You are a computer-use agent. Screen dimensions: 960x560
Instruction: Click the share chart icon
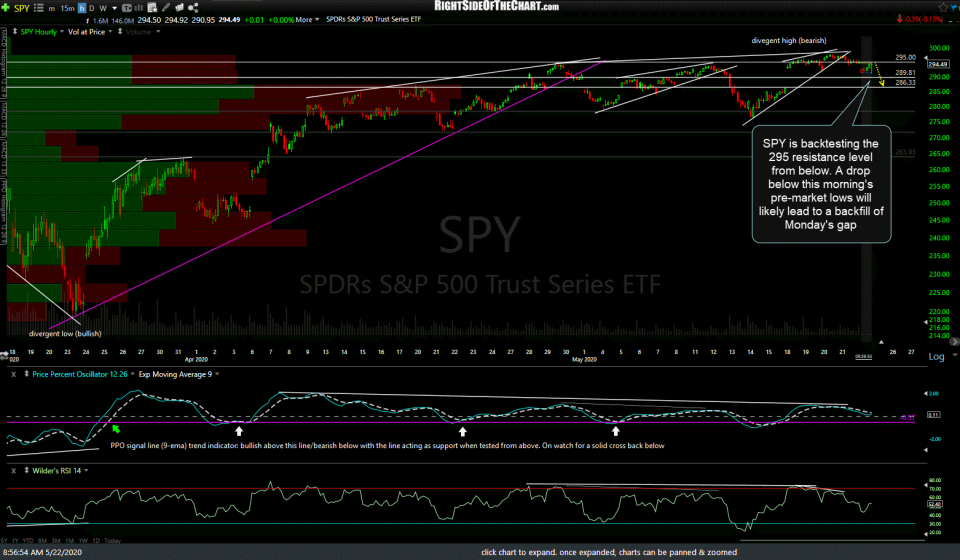[x=193, y=7]
